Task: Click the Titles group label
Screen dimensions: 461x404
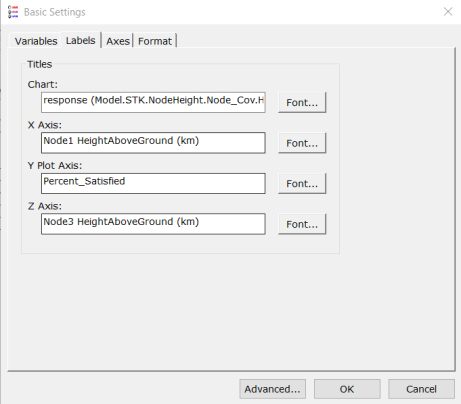Action: pyautogui.click(x=40, y=64)
